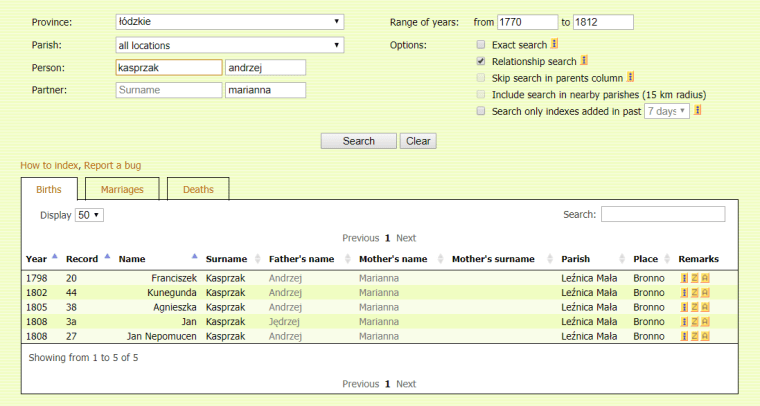The image size is (760, 406).
Task: Click the partner Surname input field
Action: 168,90
